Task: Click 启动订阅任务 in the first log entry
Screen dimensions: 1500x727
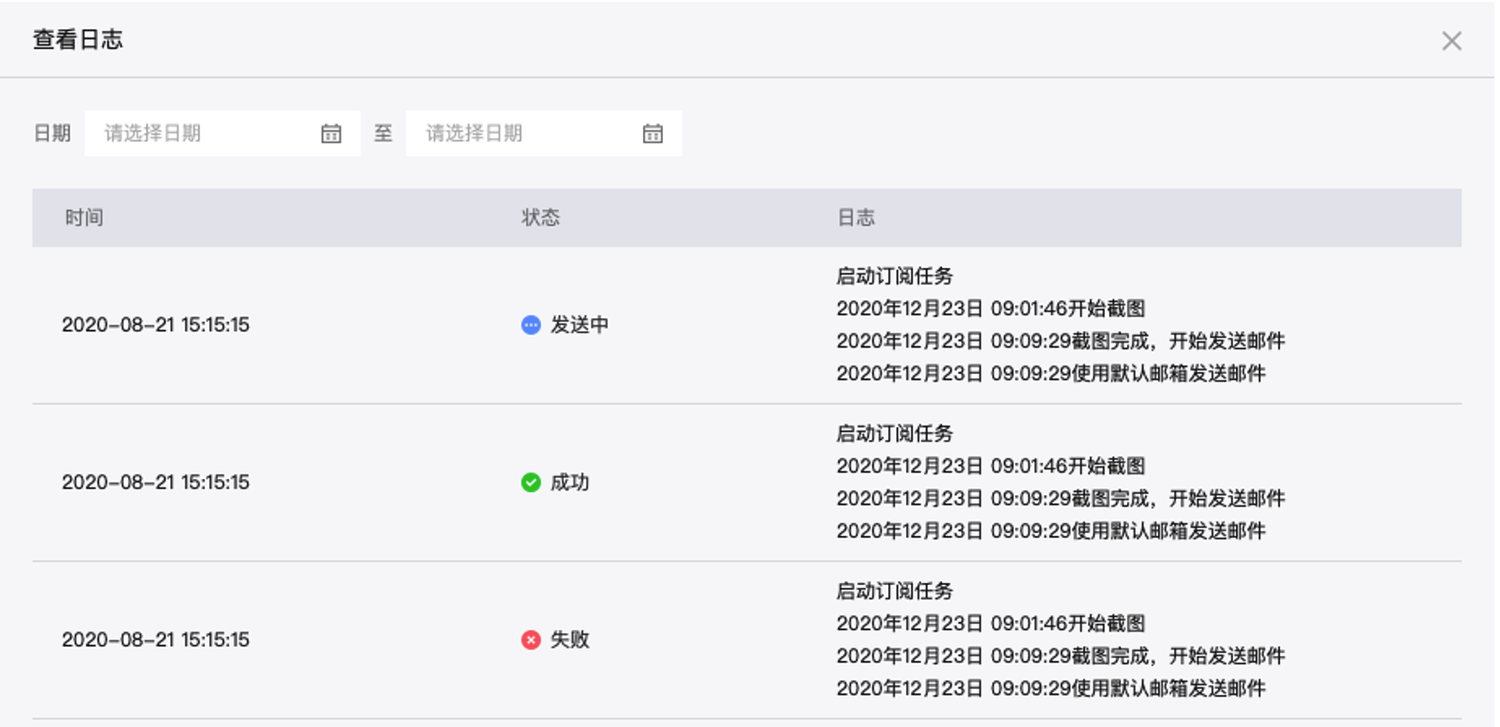Action: [895, 277]
